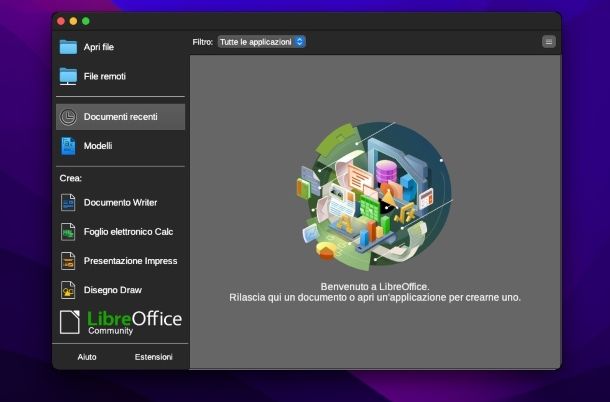Create a new Foglio elettronico Calc
This screenshot has height=402, width=610.
click(121, 232)
